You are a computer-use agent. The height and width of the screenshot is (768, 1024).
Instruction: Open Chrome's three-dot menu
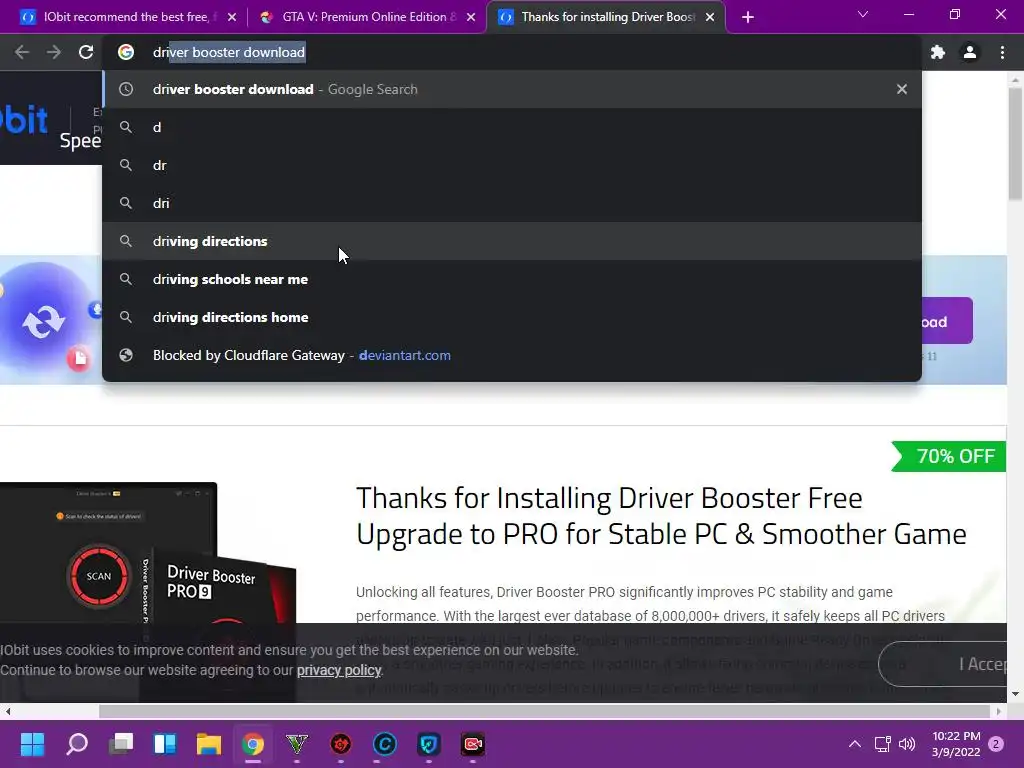tap(1002, 52)
